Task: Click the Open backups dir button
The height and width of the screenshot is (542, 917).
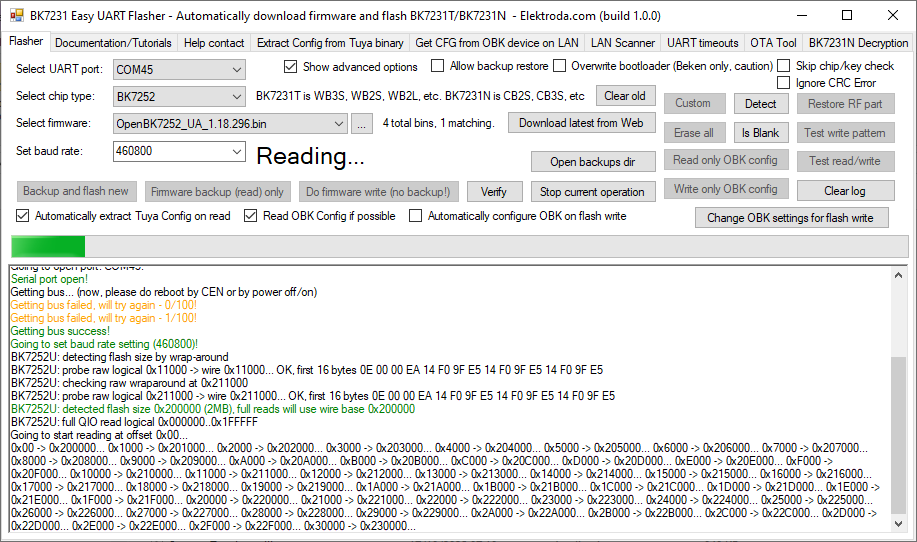Action: 592,162
